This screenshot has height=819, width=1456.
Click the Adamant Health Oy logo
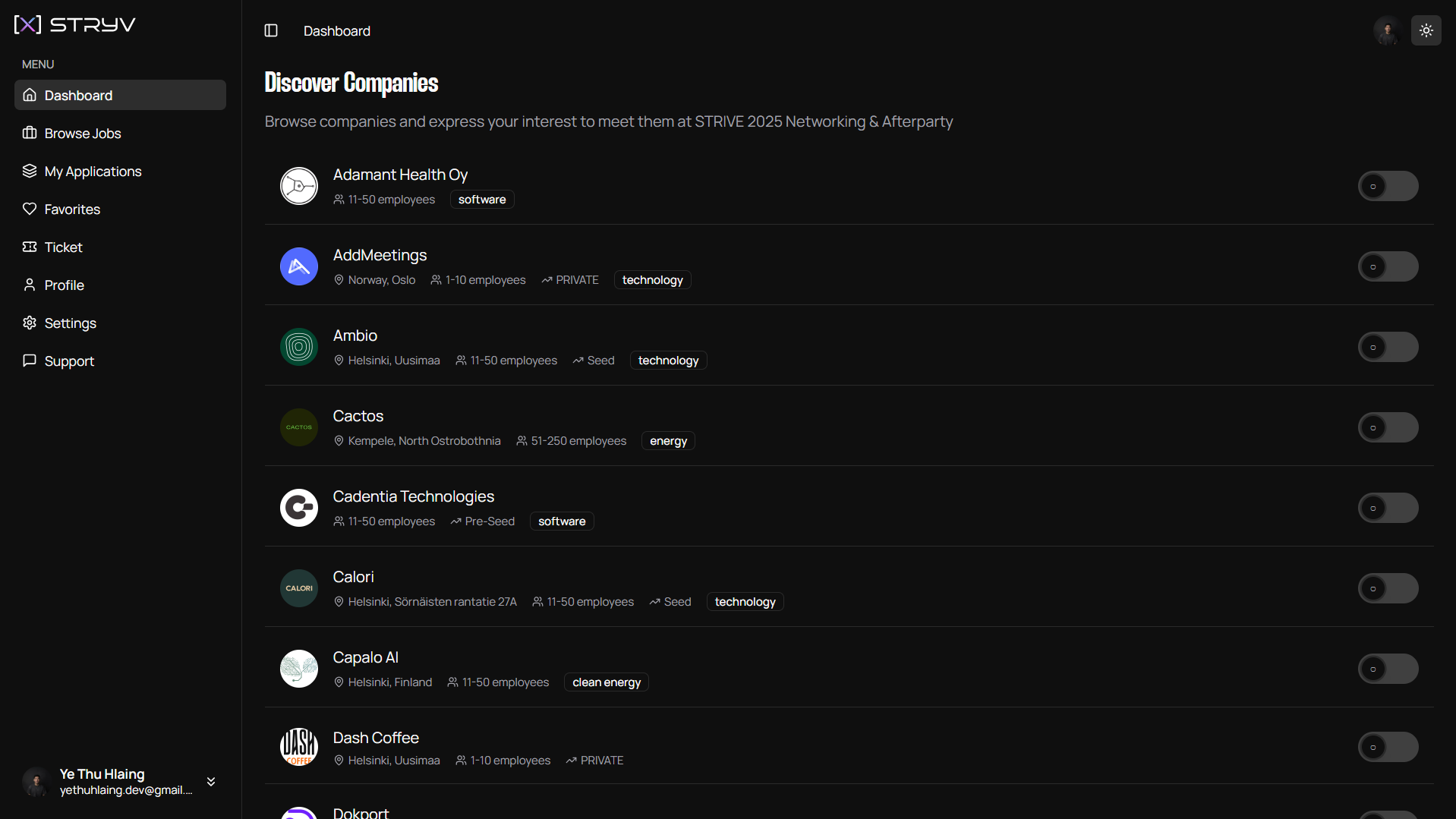[x=299, y=186]
